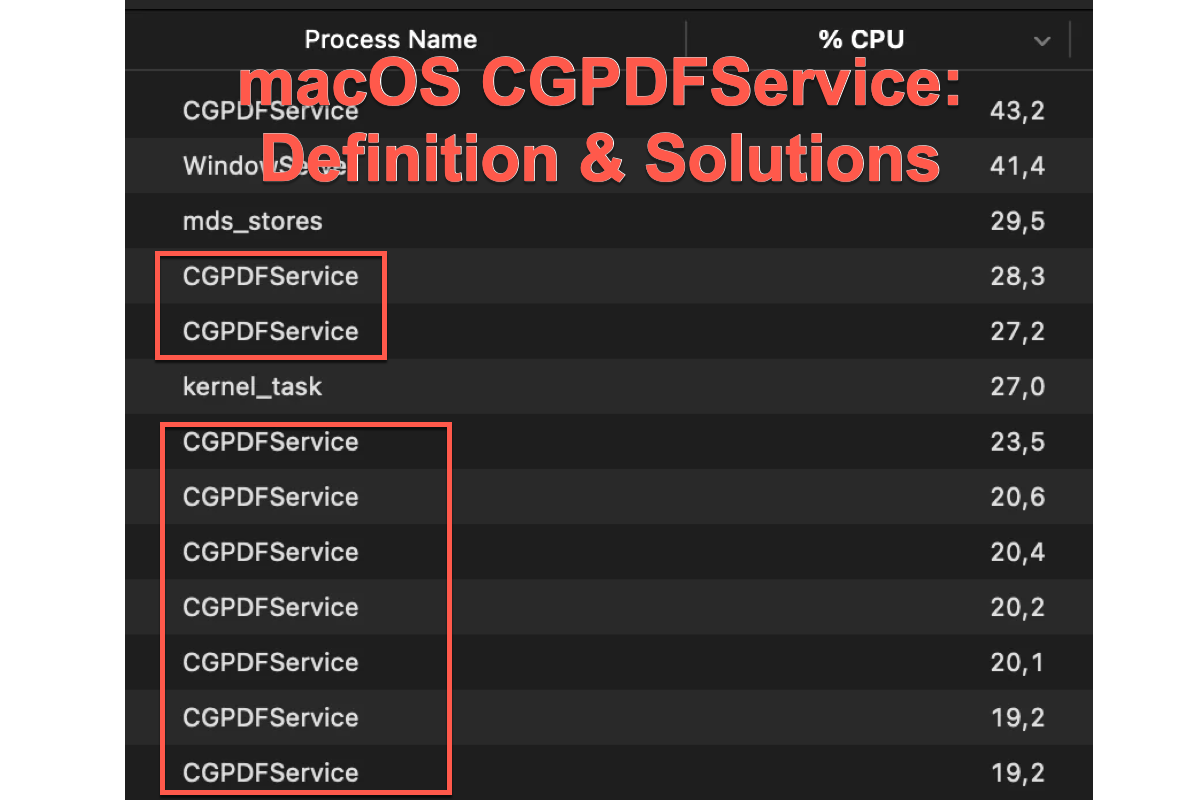Select the CGPDFService row using 20,2 CPU
The image size is (1200, 800).
pos(609,607)
